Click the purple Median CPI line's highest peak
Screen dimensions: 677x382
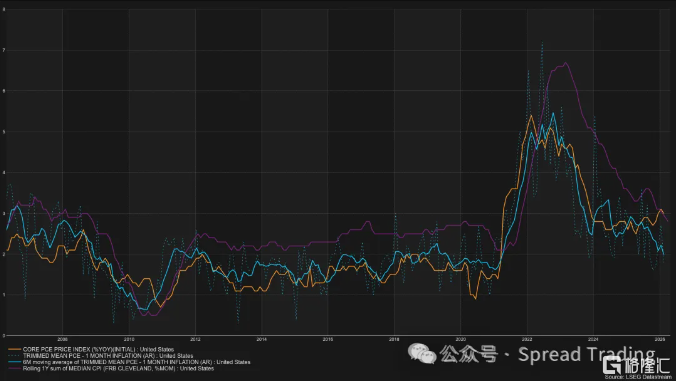[566, 63]
